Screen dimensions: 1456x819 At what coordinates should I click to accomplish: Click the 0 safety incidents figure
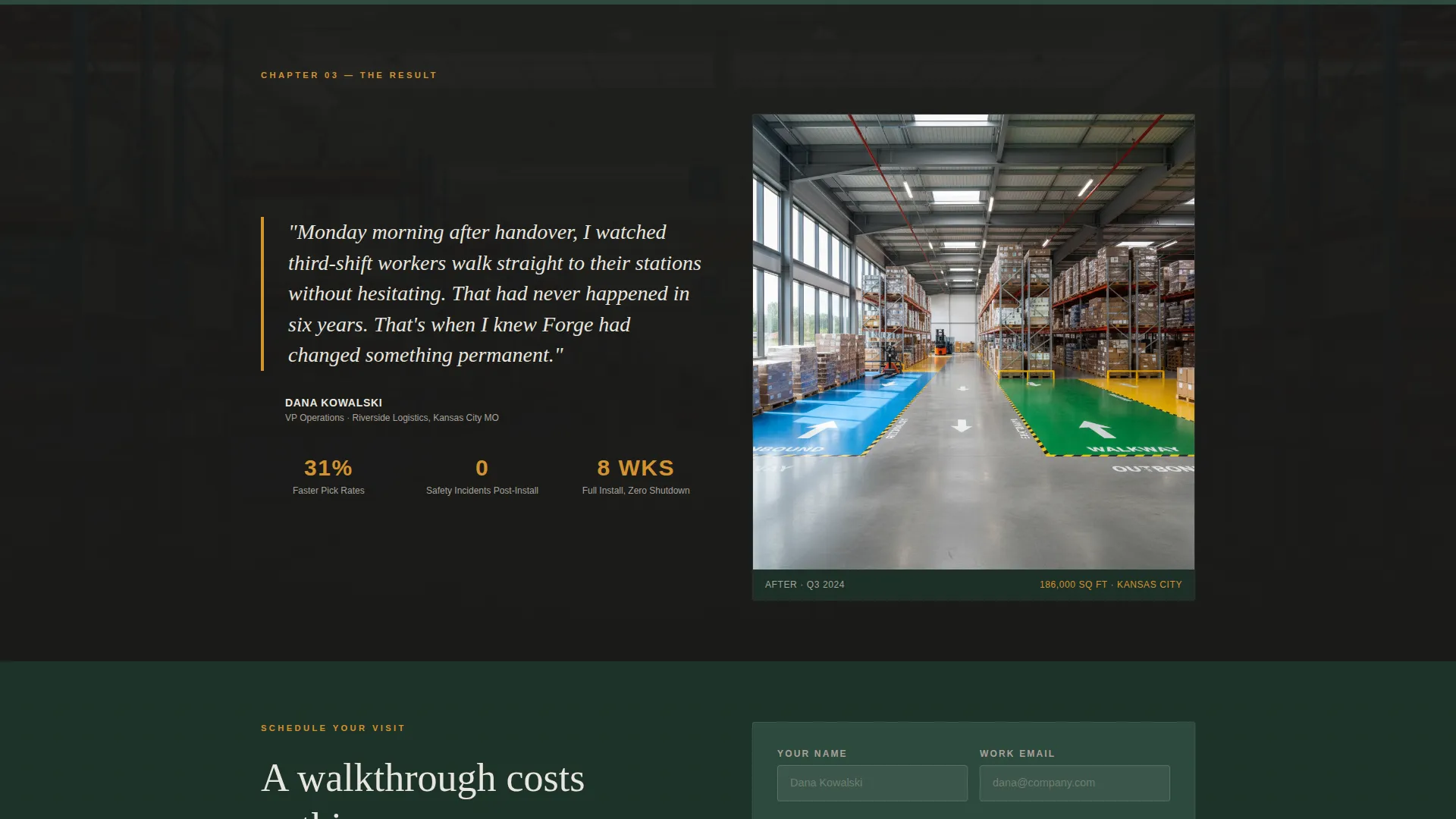(x=482, y=468)
